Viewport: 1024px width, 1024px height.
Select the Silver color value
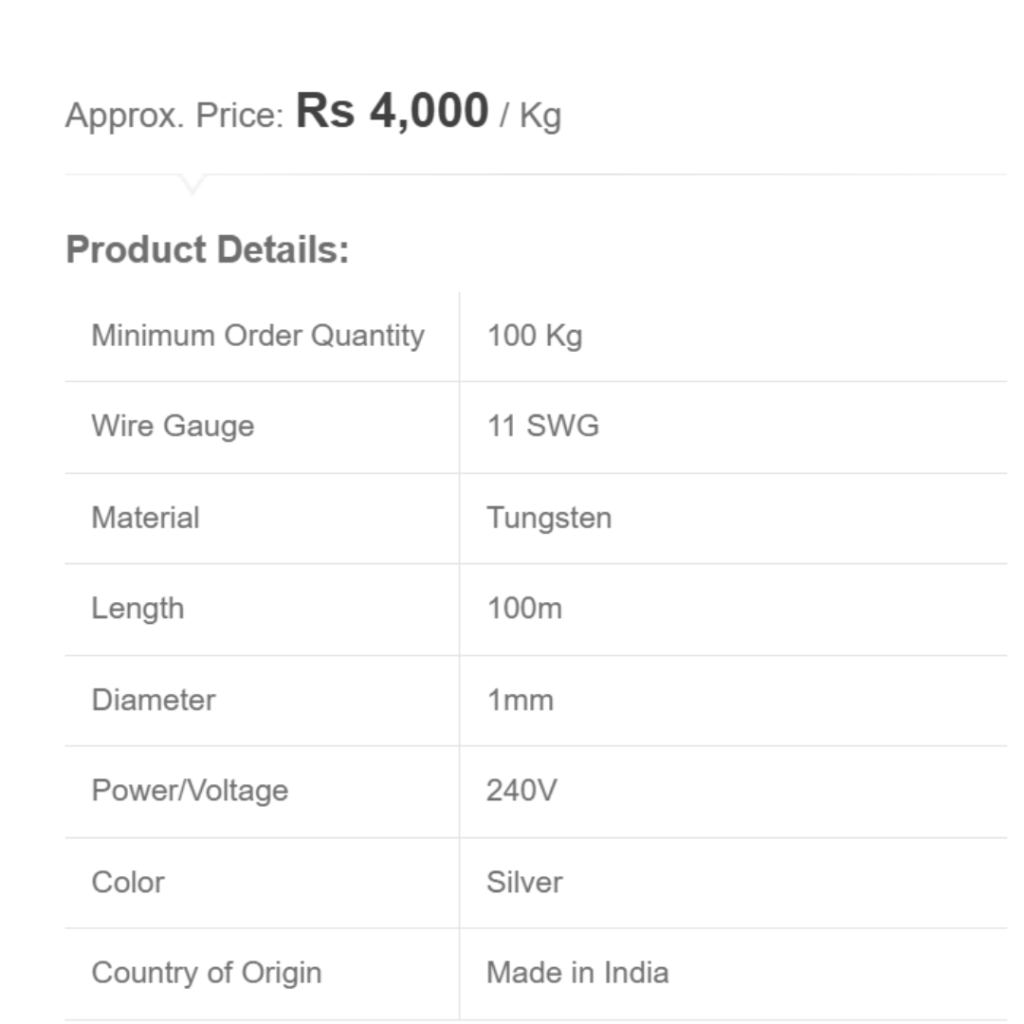click(524, 882)
